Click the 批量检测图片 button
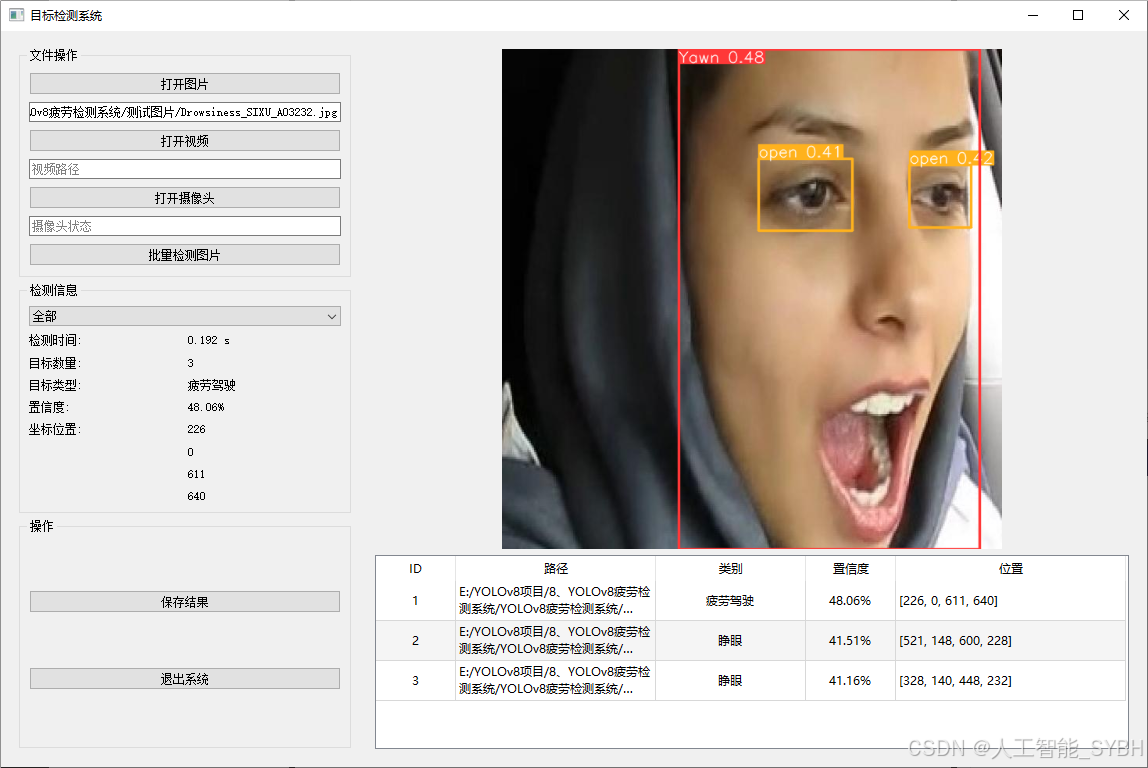This screenshot has height=768, width=1148. (x=184, y=255)
